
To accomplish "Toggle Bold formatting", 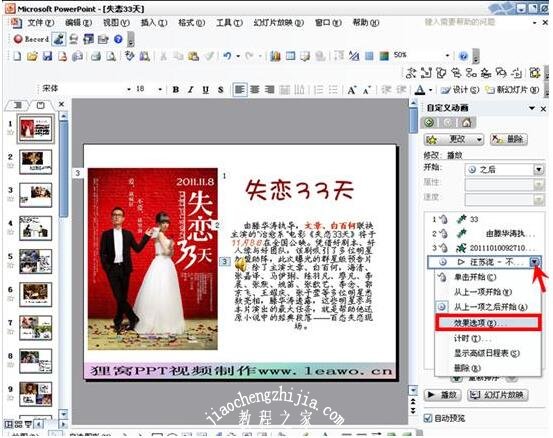I will coord(176,90).
